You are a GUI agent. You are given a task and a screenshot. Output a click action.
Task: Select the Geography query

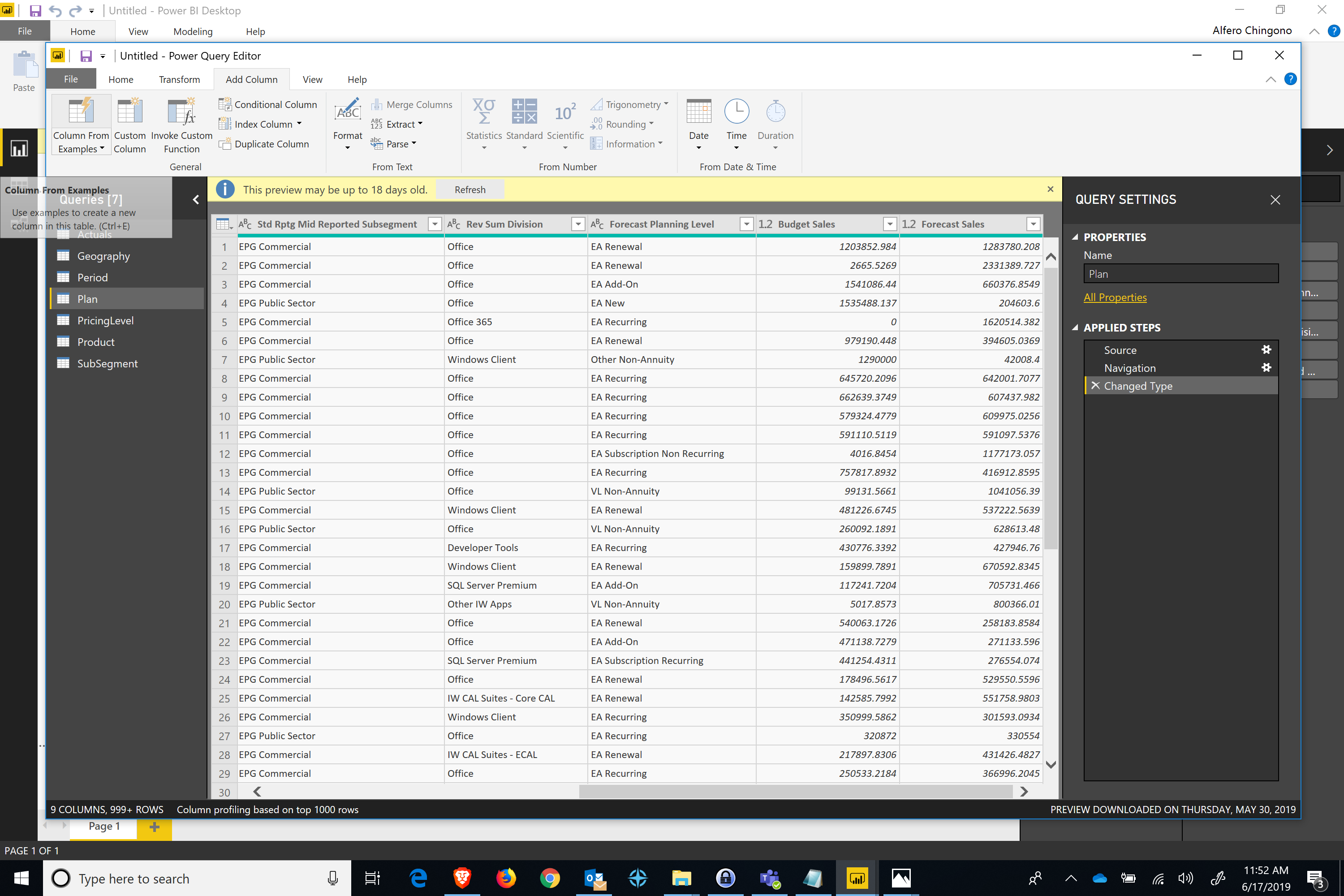(x=127, y=256)
